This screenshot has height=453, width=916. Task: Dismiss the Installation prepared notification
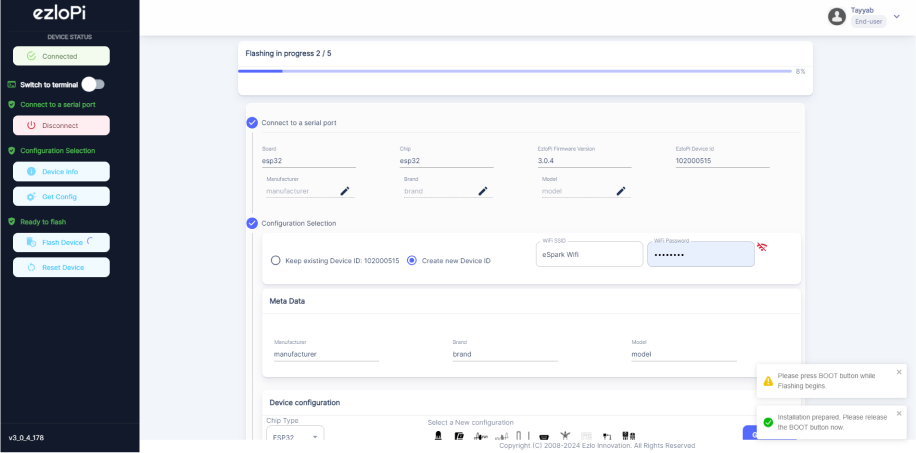click(x=899, y=413)
